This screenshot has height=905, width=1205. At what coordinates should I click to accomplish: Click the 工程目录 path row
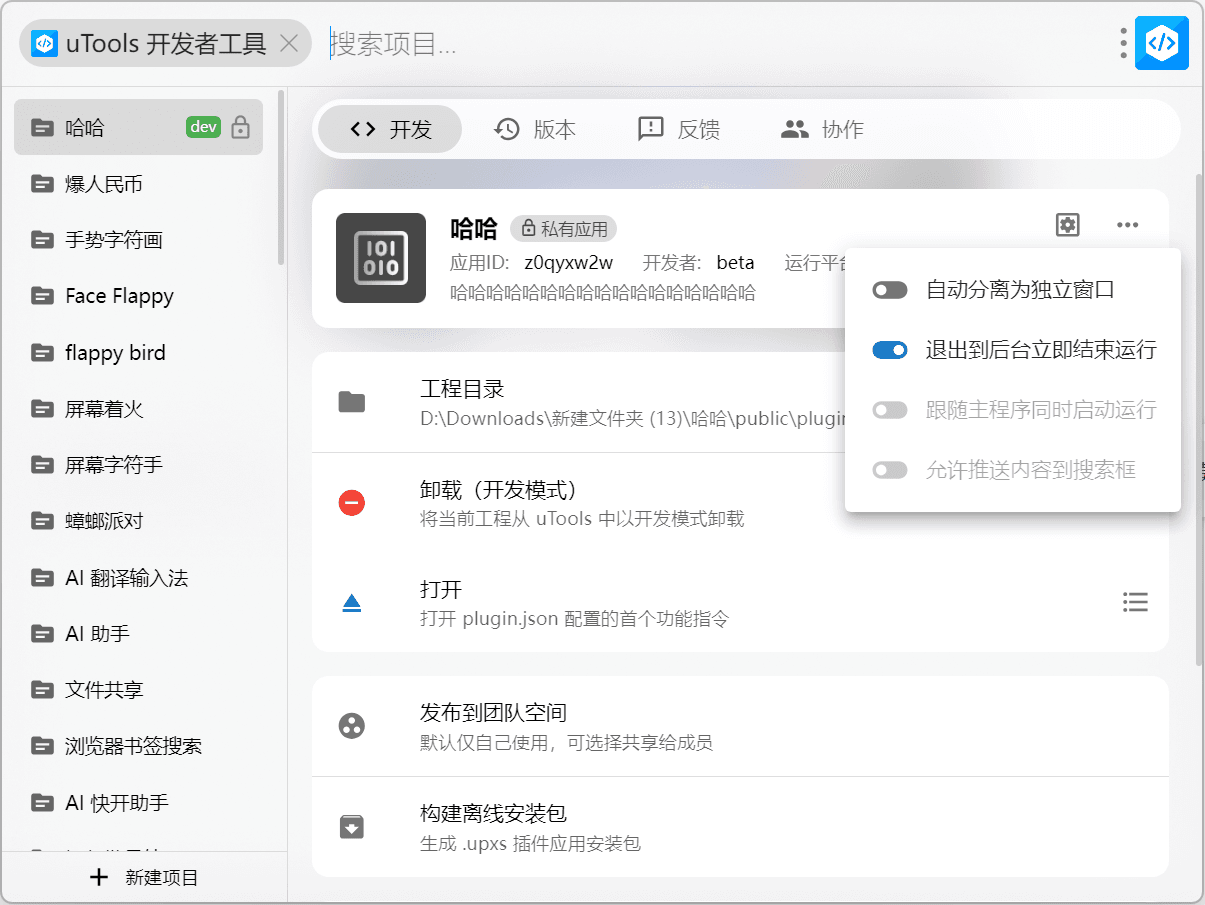pos(740,402)
